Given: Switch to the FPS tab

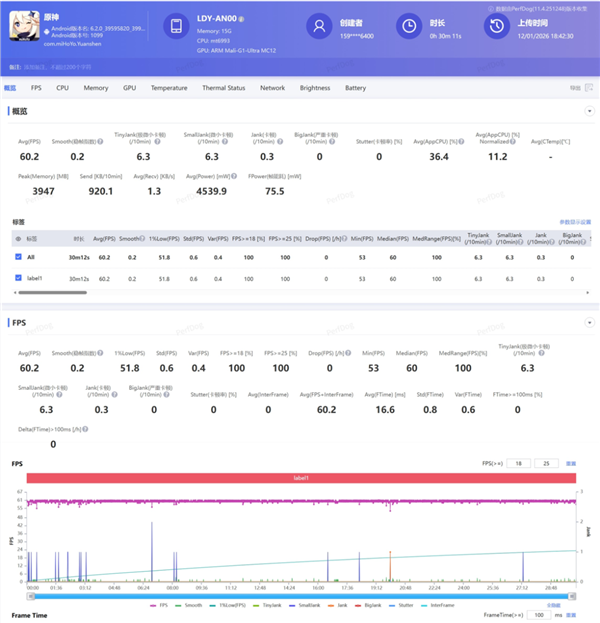Looking at the screenshot, I should (x=36, y=88).
